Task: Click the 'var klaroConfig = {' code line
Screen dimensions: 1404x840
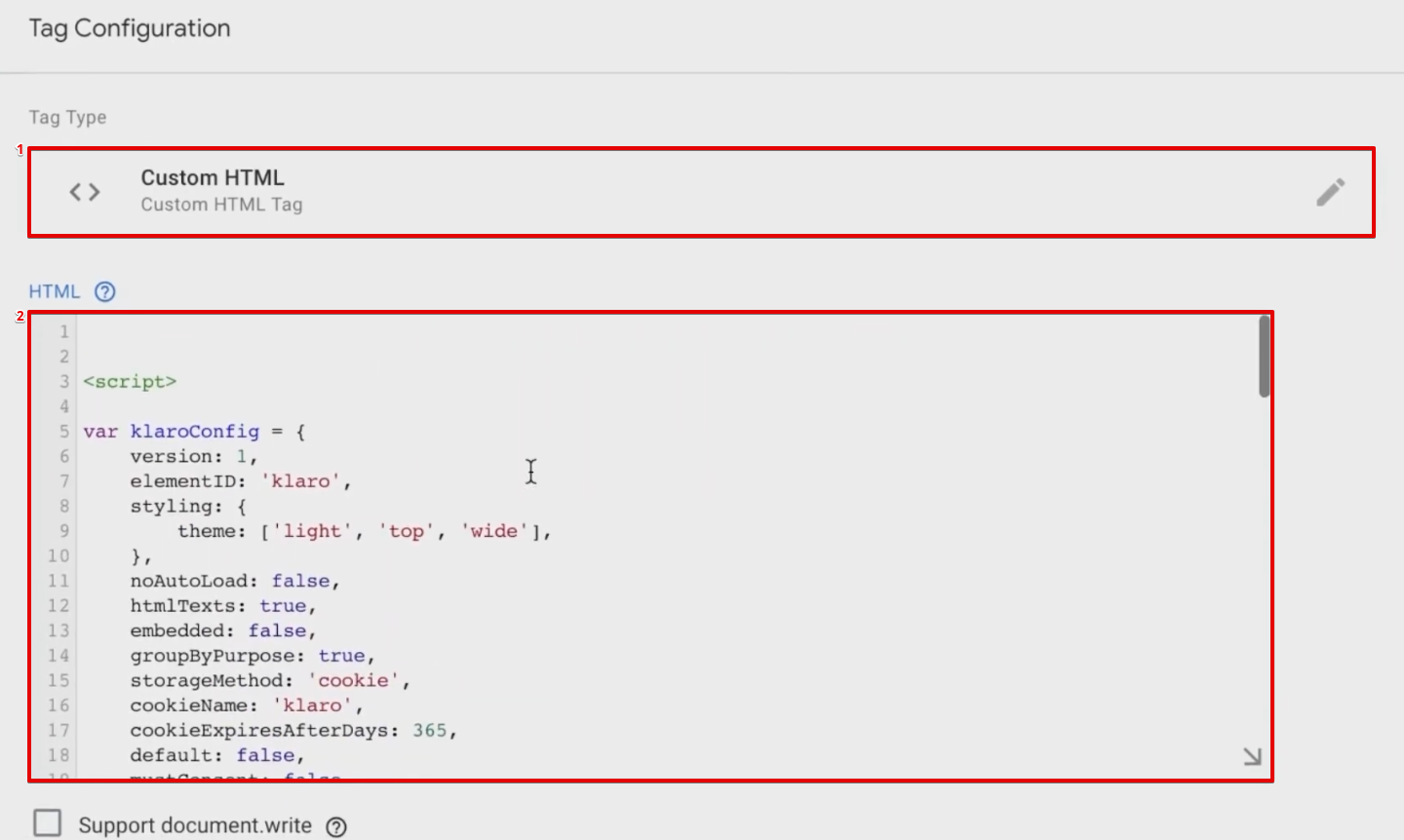Action: 194,432
